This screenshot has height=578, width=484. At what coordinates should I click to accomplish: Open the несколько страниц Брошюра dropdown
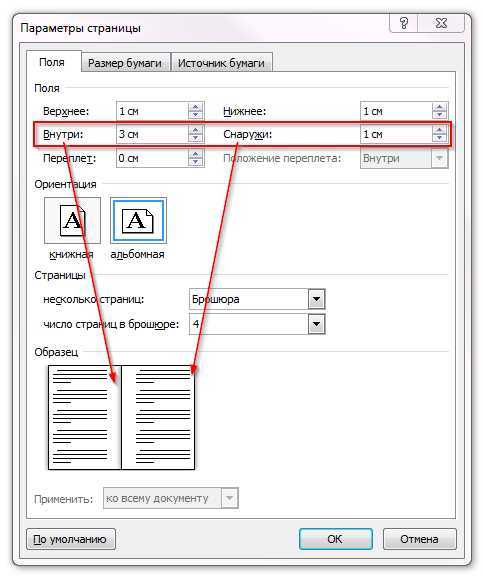[317, 299]
